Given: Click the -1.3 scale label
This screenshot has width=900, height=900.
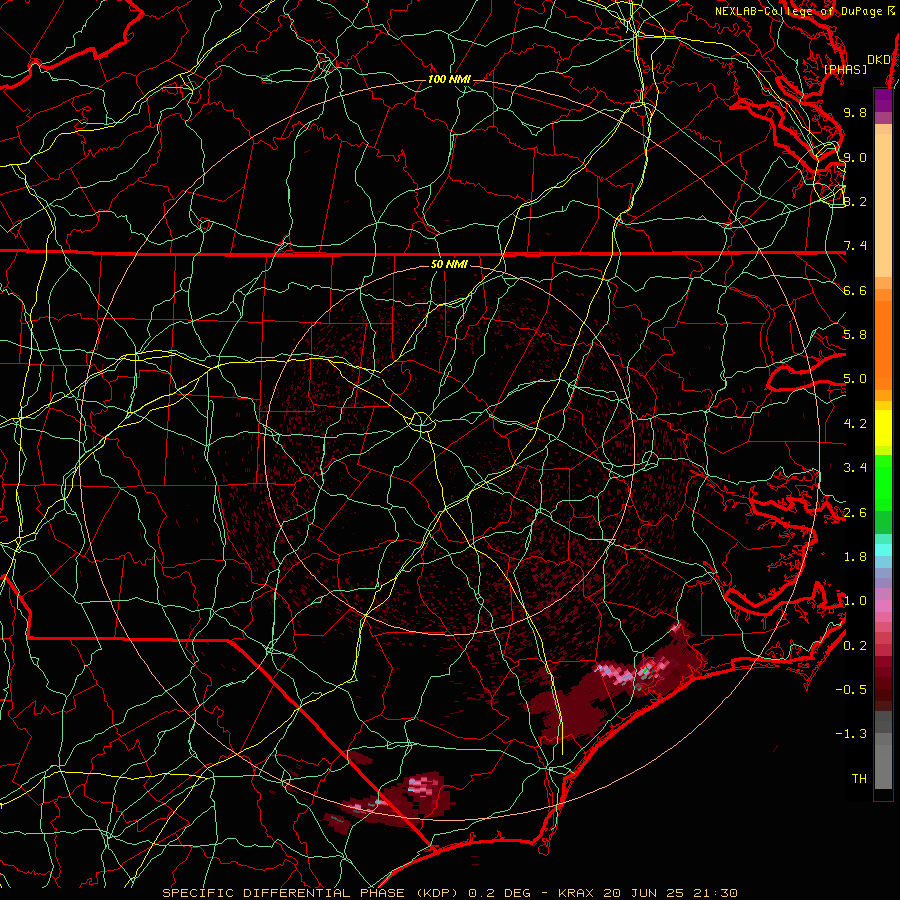Looking at the screenshot, I should click(851, 734).
